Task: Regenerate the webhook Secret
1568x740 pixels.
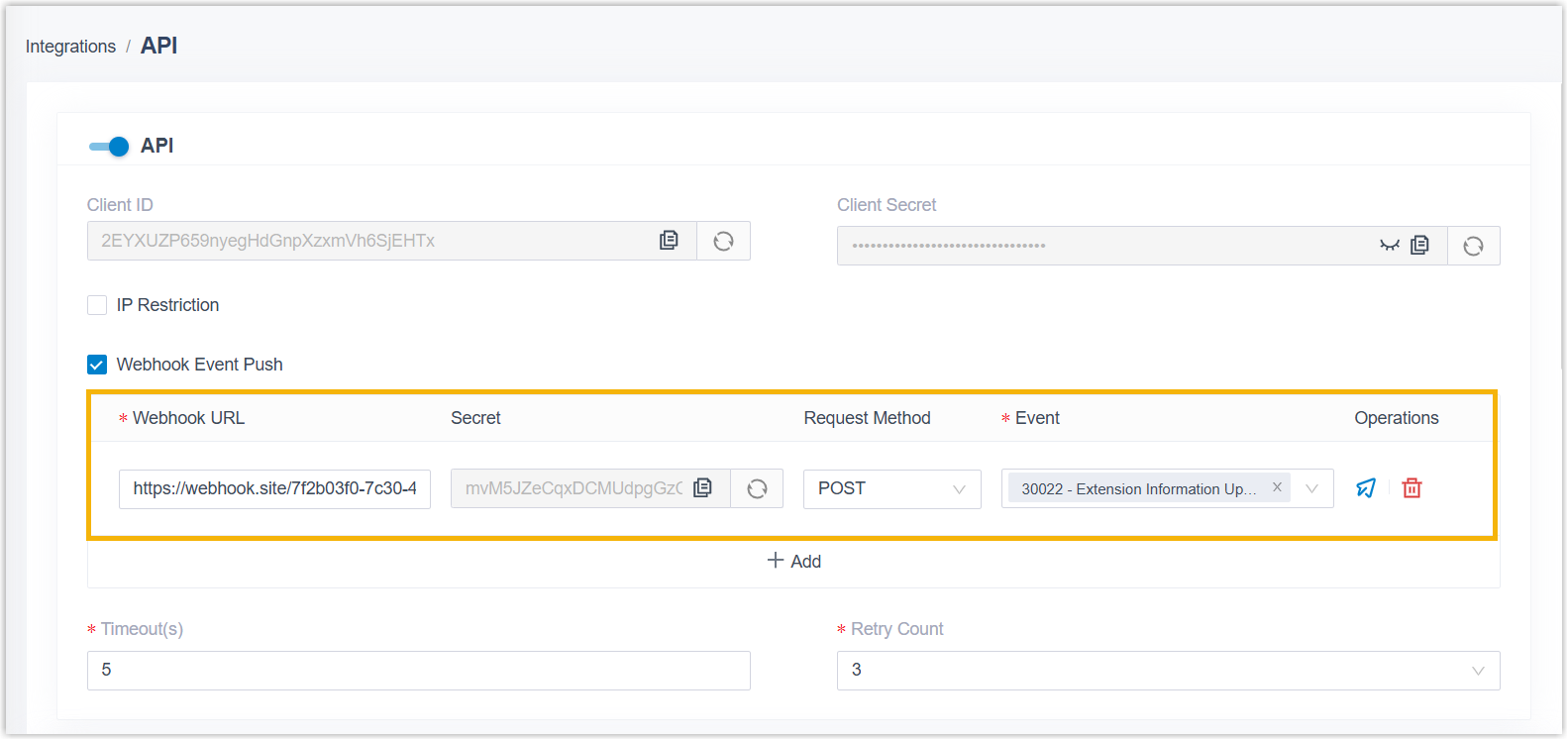Action: click(x=757, y=488)
